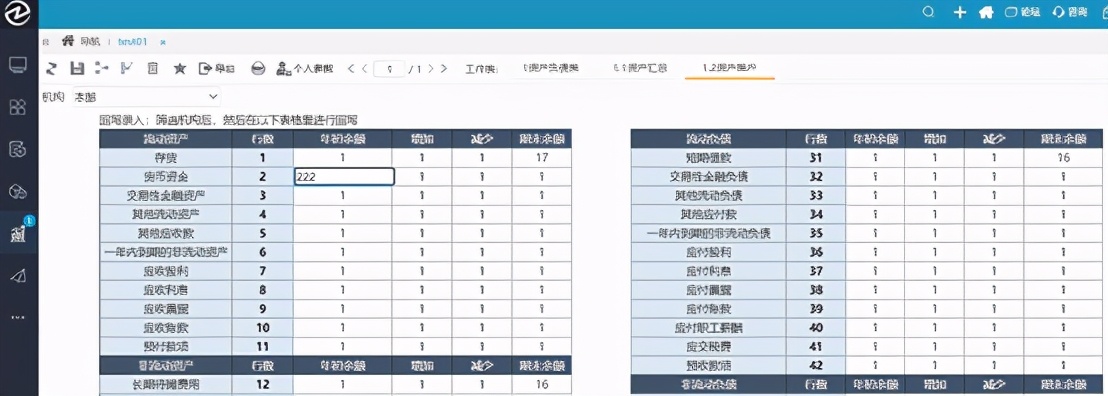Select the middle worksheet tab
This screenshot has width=1108, height=396.
(640, 68)
